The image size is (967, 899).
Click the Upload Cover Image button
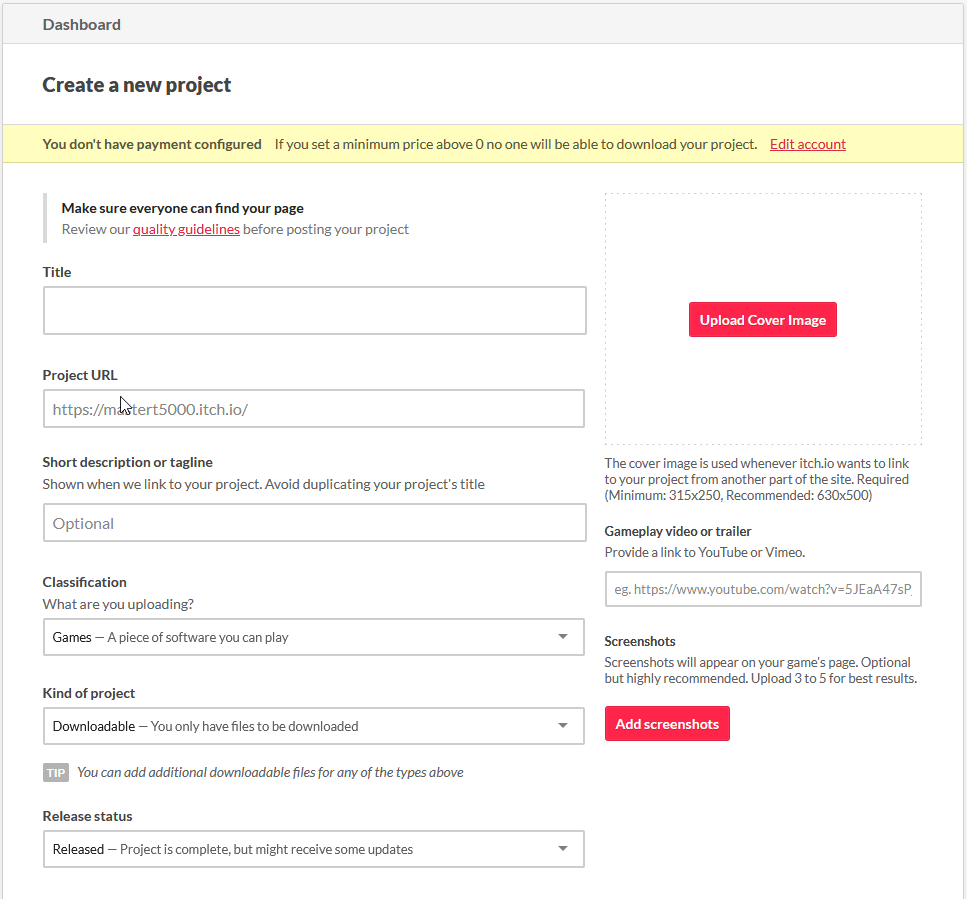point(762,319)
